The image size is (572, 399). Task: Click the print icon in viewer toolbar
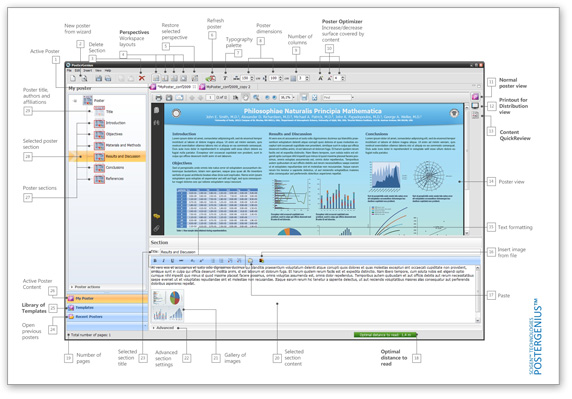[159, 98]
